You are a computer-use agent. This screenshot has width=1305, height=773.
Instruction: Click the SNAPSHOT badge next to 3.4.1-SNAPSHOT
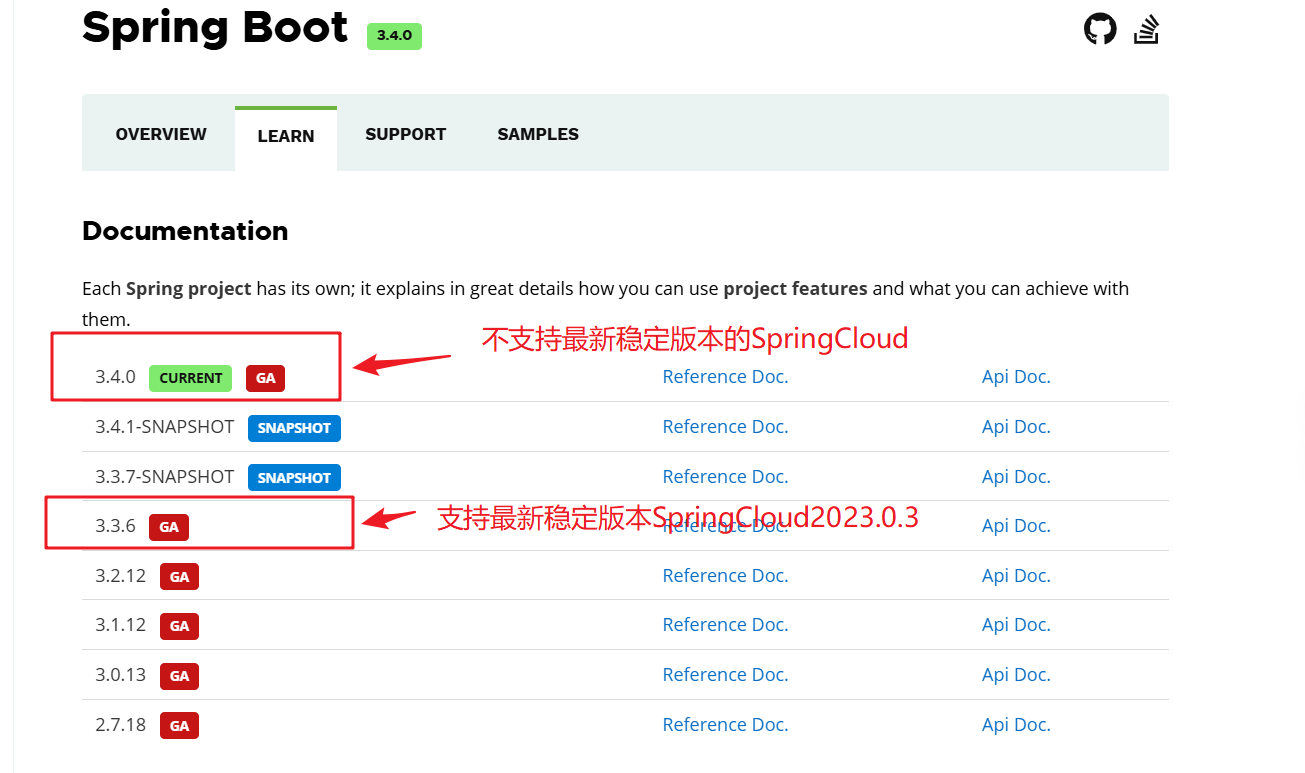[x=294, y=428]
